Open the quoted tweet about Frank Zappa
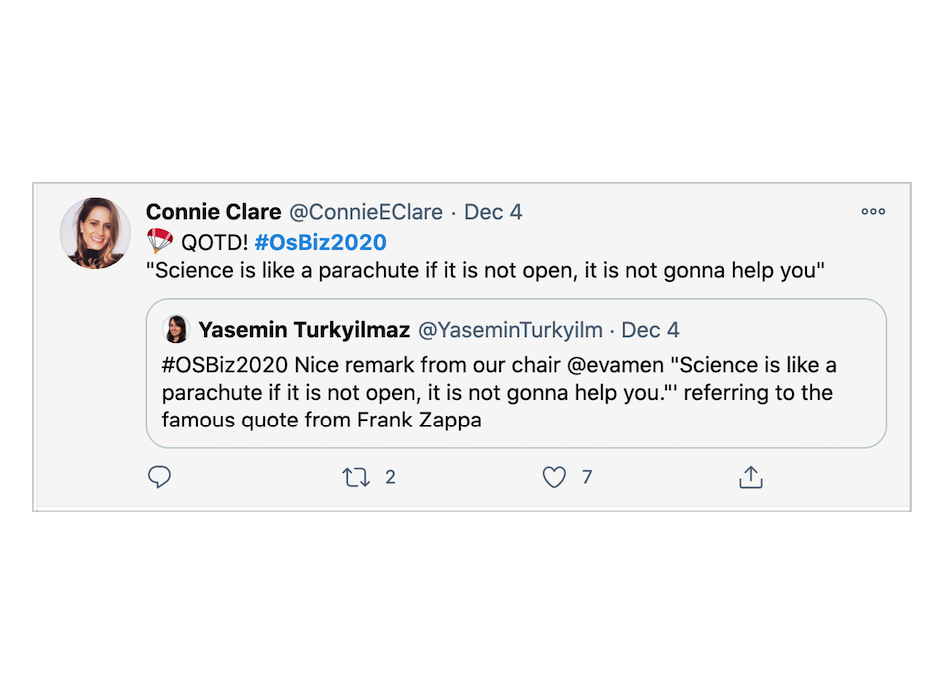 coord(516,373)
